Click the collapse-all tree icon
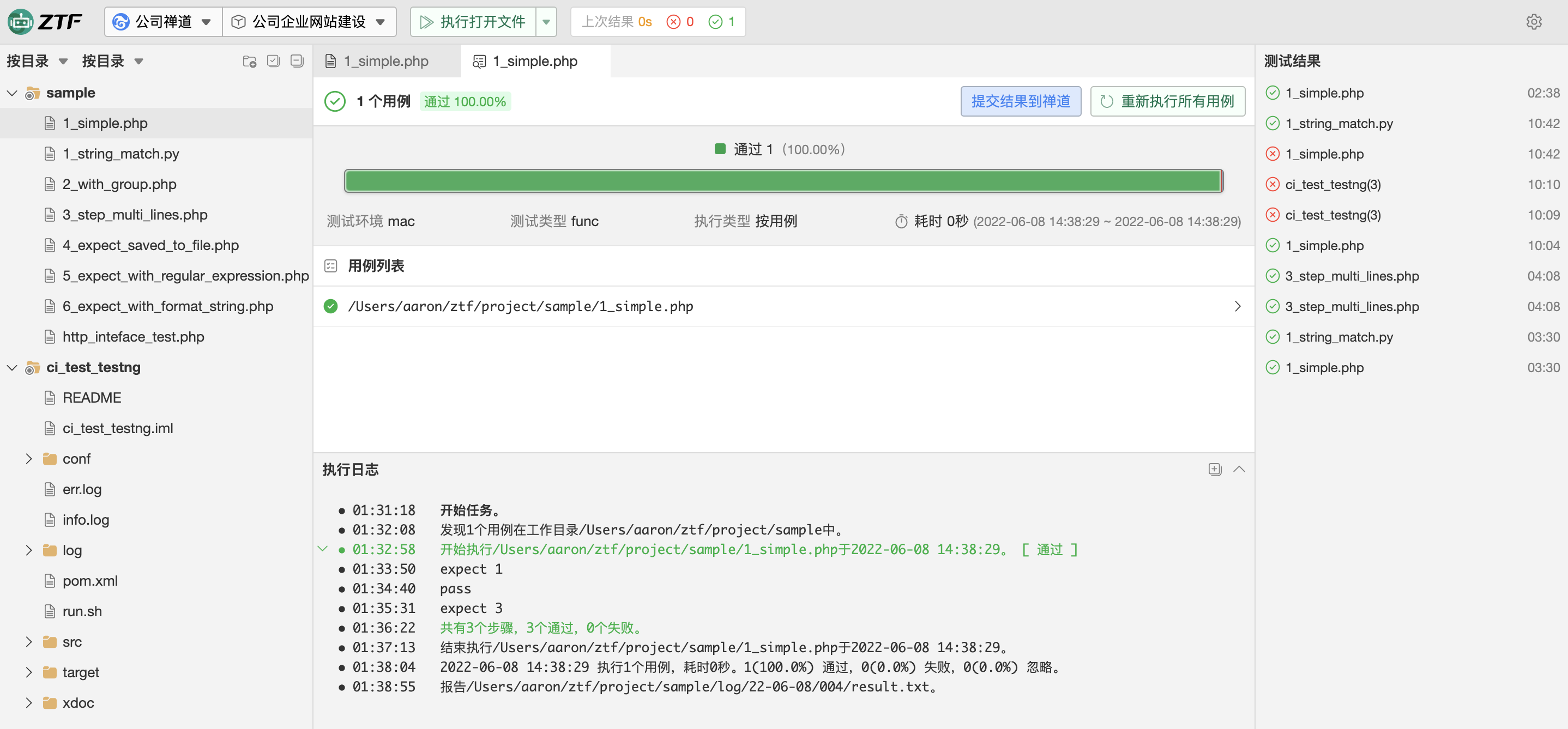 coord(297,61)
